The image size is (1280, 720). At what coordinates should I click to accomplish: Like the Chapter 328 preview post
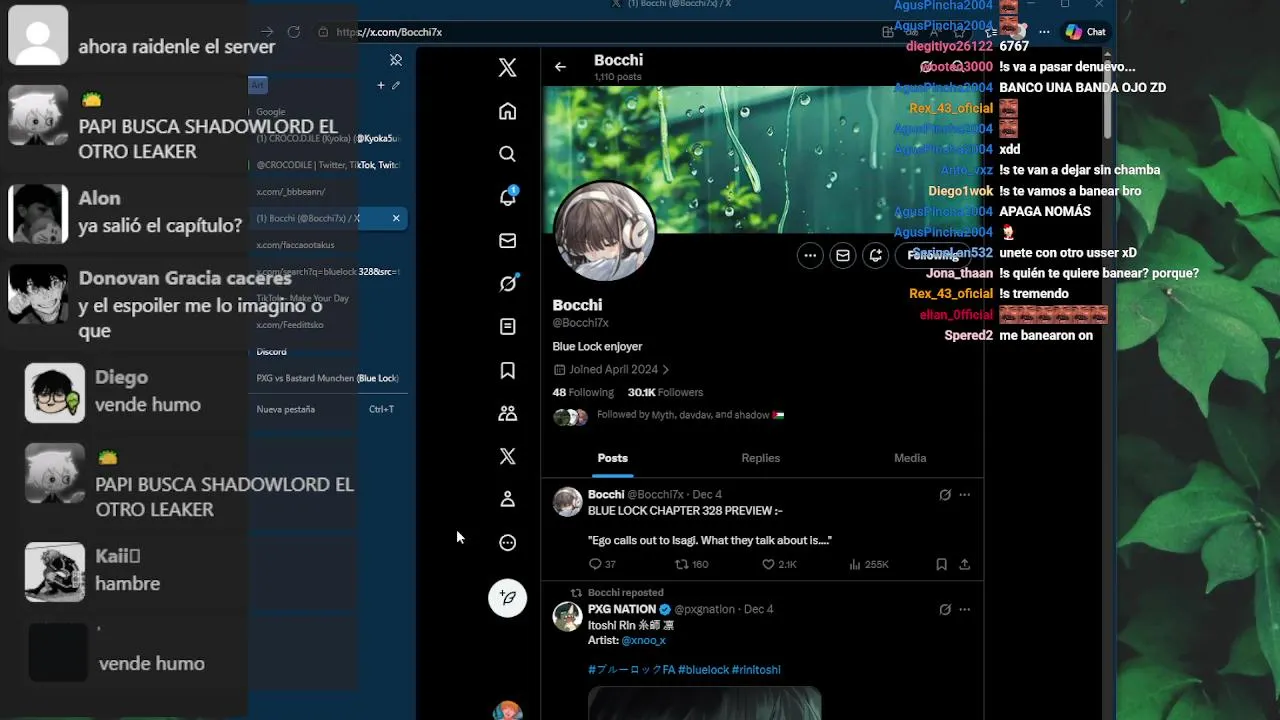779,564
